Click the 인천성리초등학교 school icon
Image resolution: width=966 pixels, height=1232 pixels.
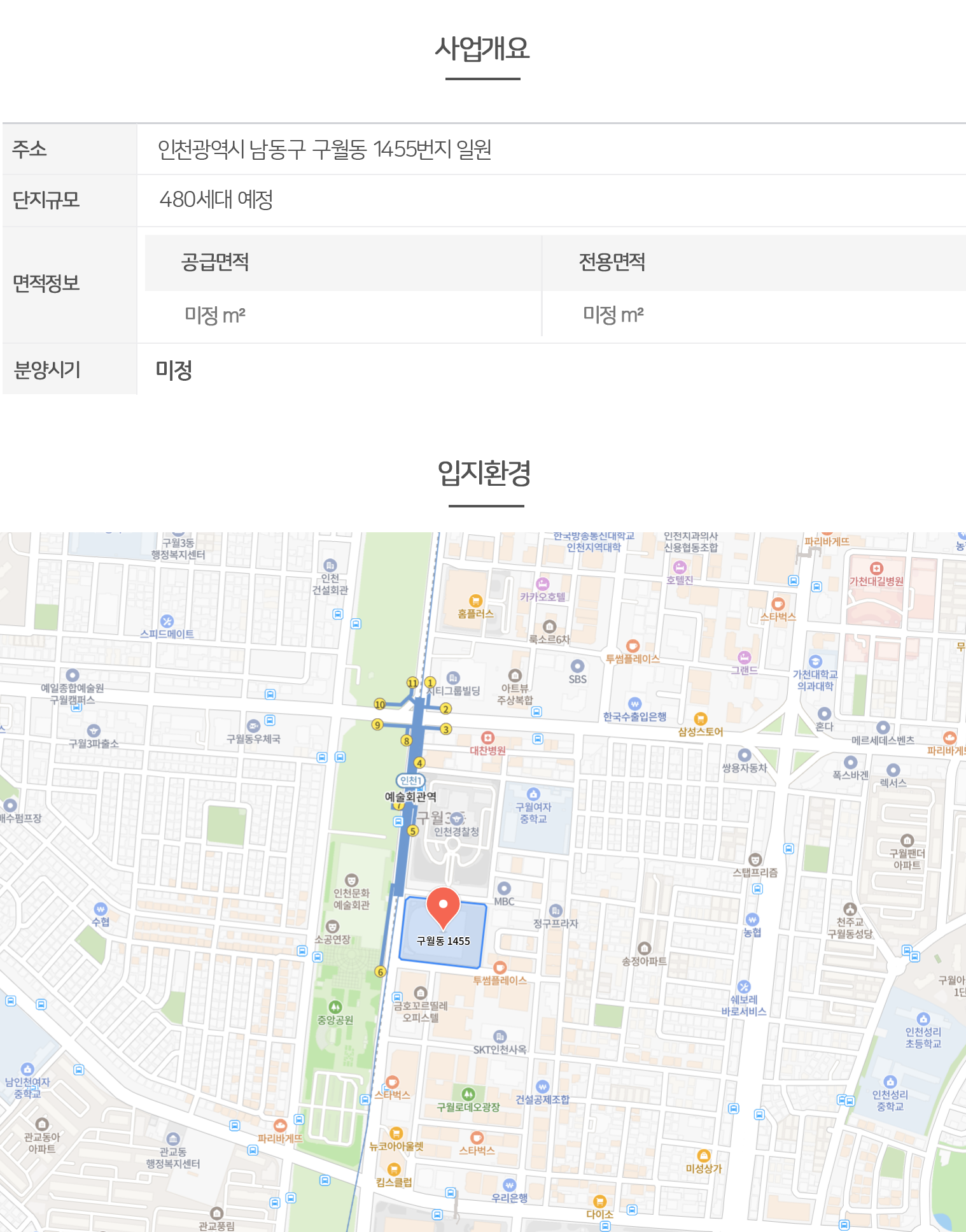(923, 1019)
